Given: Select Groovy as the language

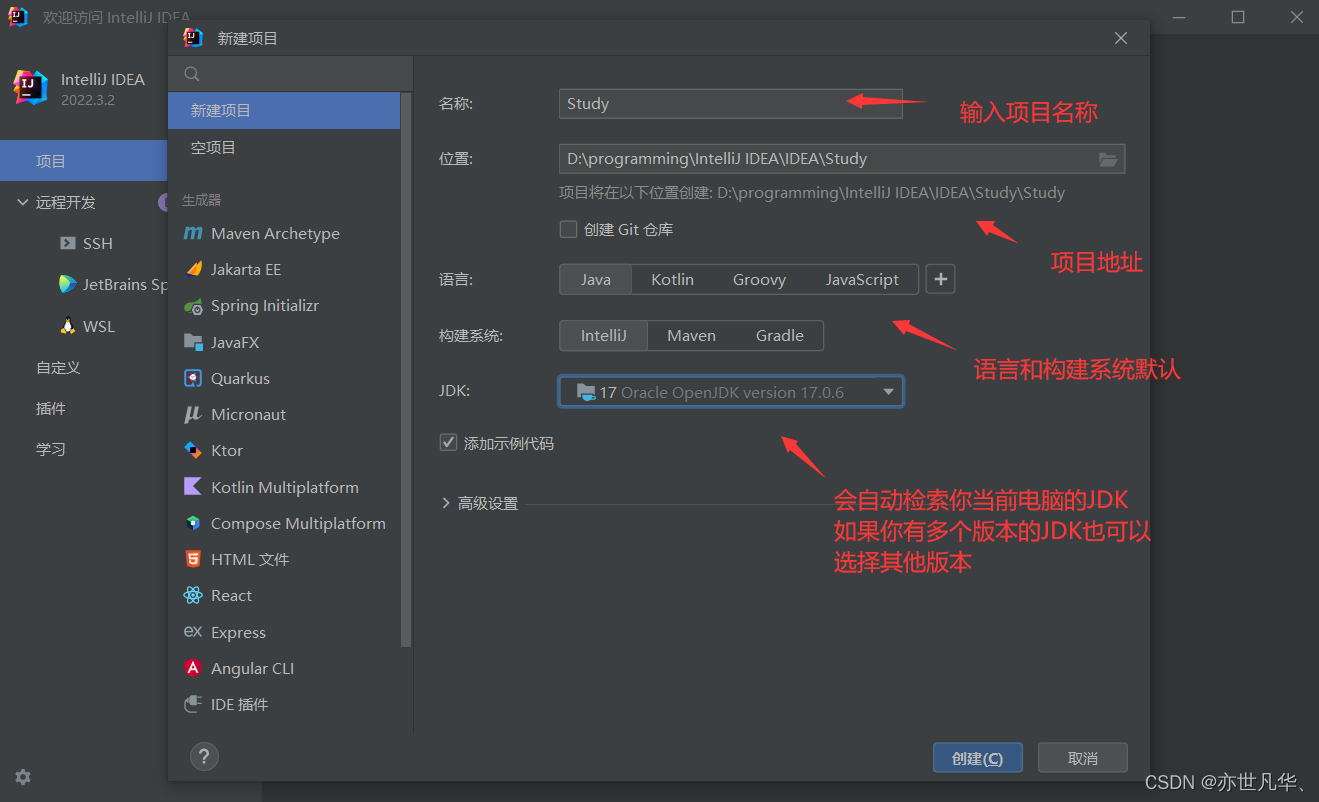Looking at the screenshot, I should click(759, 279).
